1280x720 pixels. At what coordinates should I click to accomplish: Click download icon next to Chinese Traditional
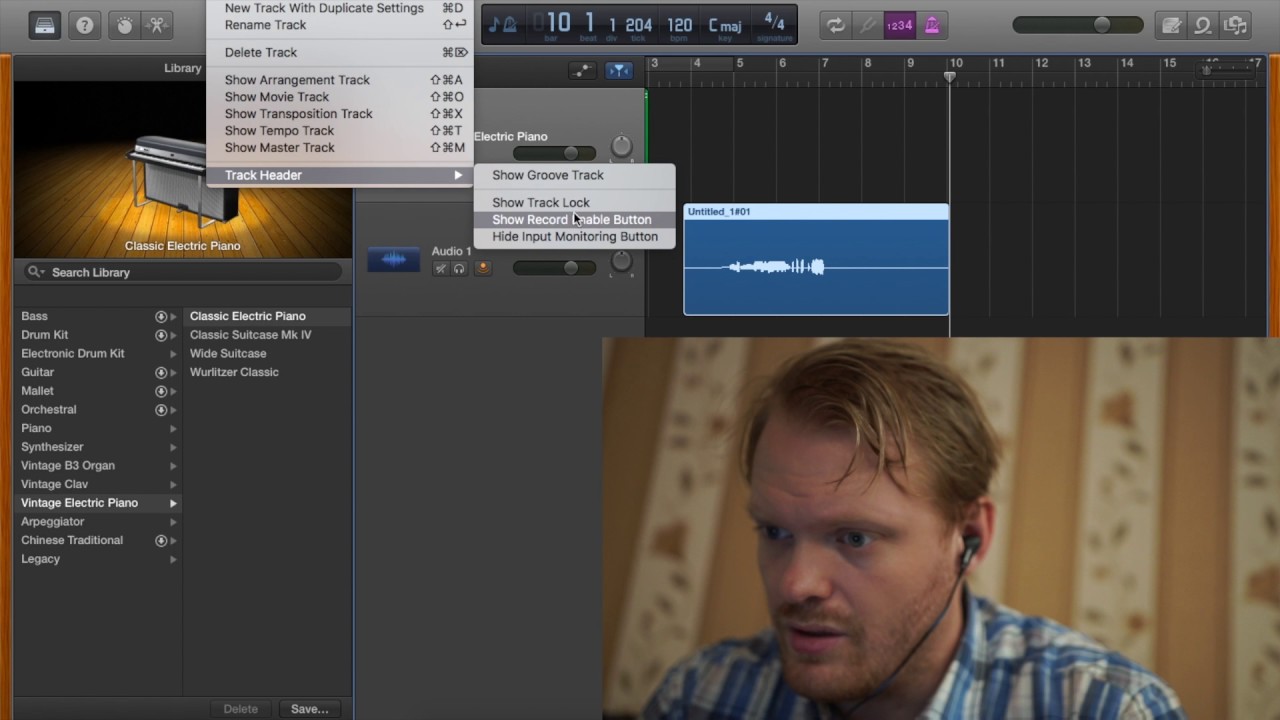[x=161, y=540]
